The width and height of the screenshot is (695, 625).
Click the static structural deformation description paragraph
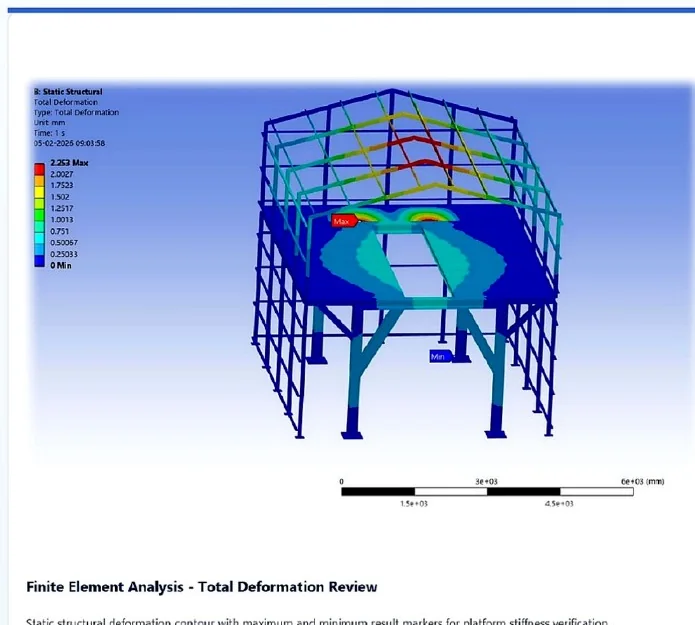tap(317, 621)
